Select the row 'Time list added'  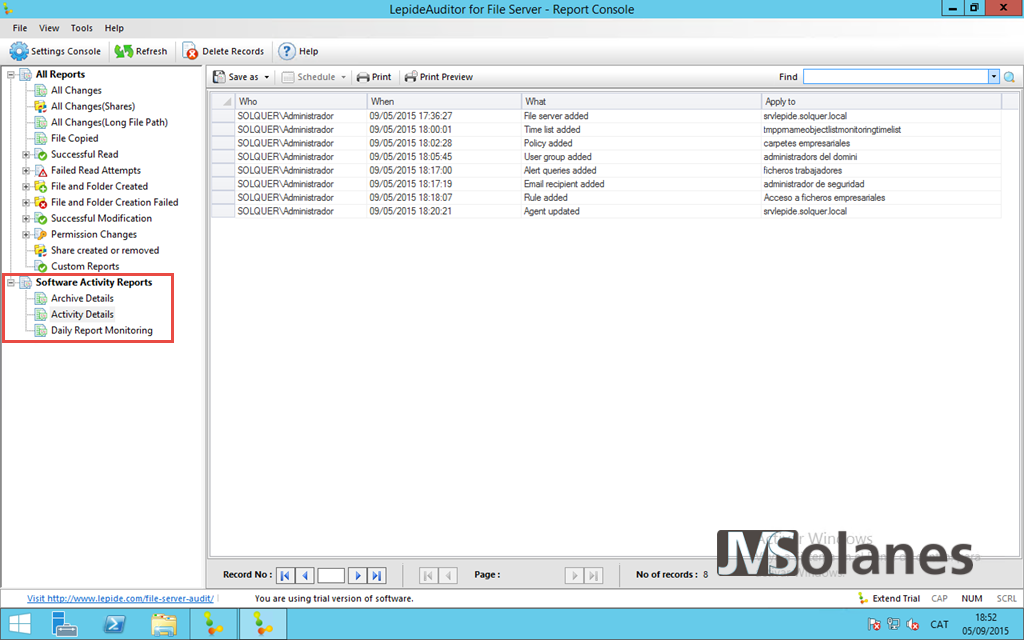click(605, 129)
